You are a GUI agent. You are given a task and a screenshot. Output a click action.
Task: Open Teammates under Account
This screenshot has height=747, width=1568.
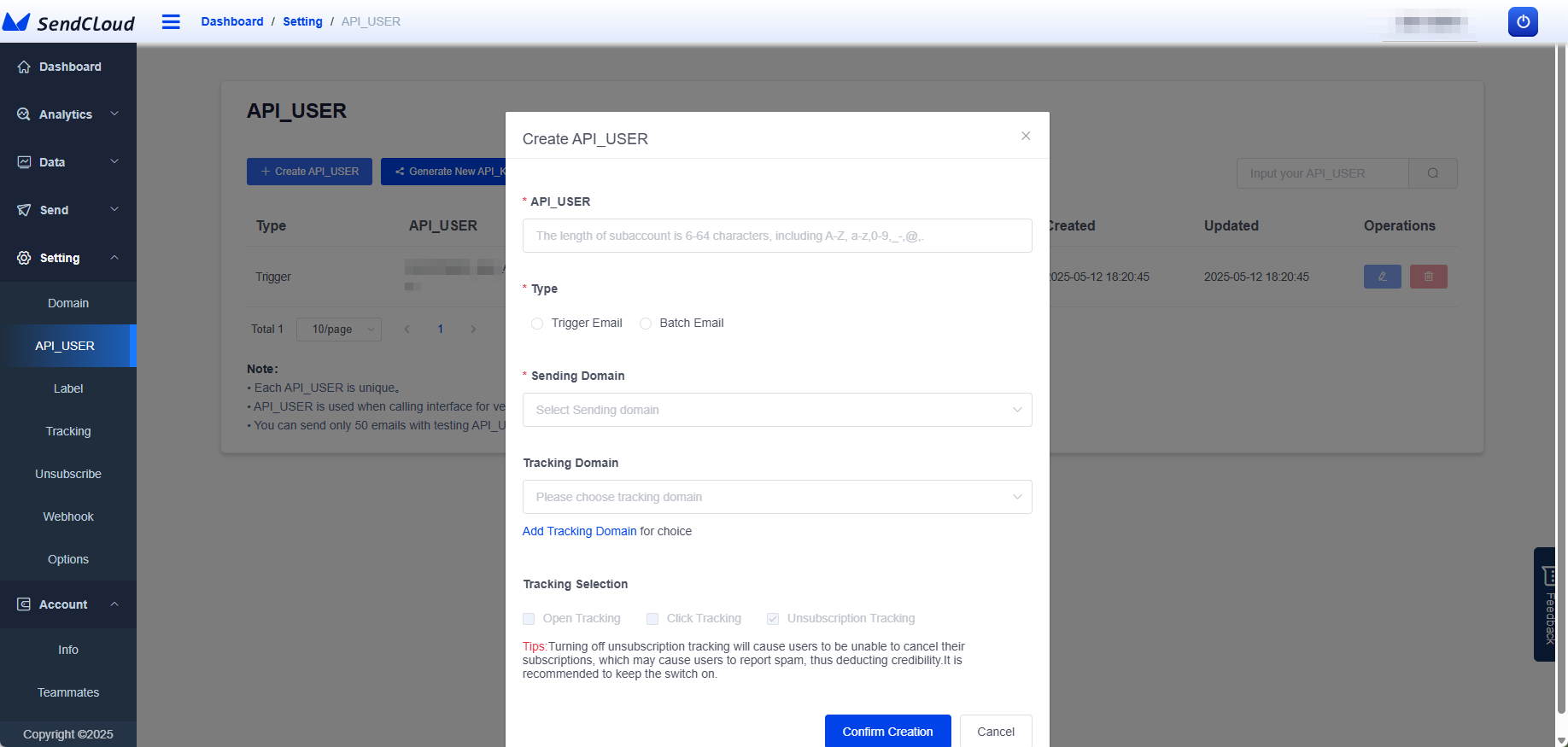coord(68,692)
